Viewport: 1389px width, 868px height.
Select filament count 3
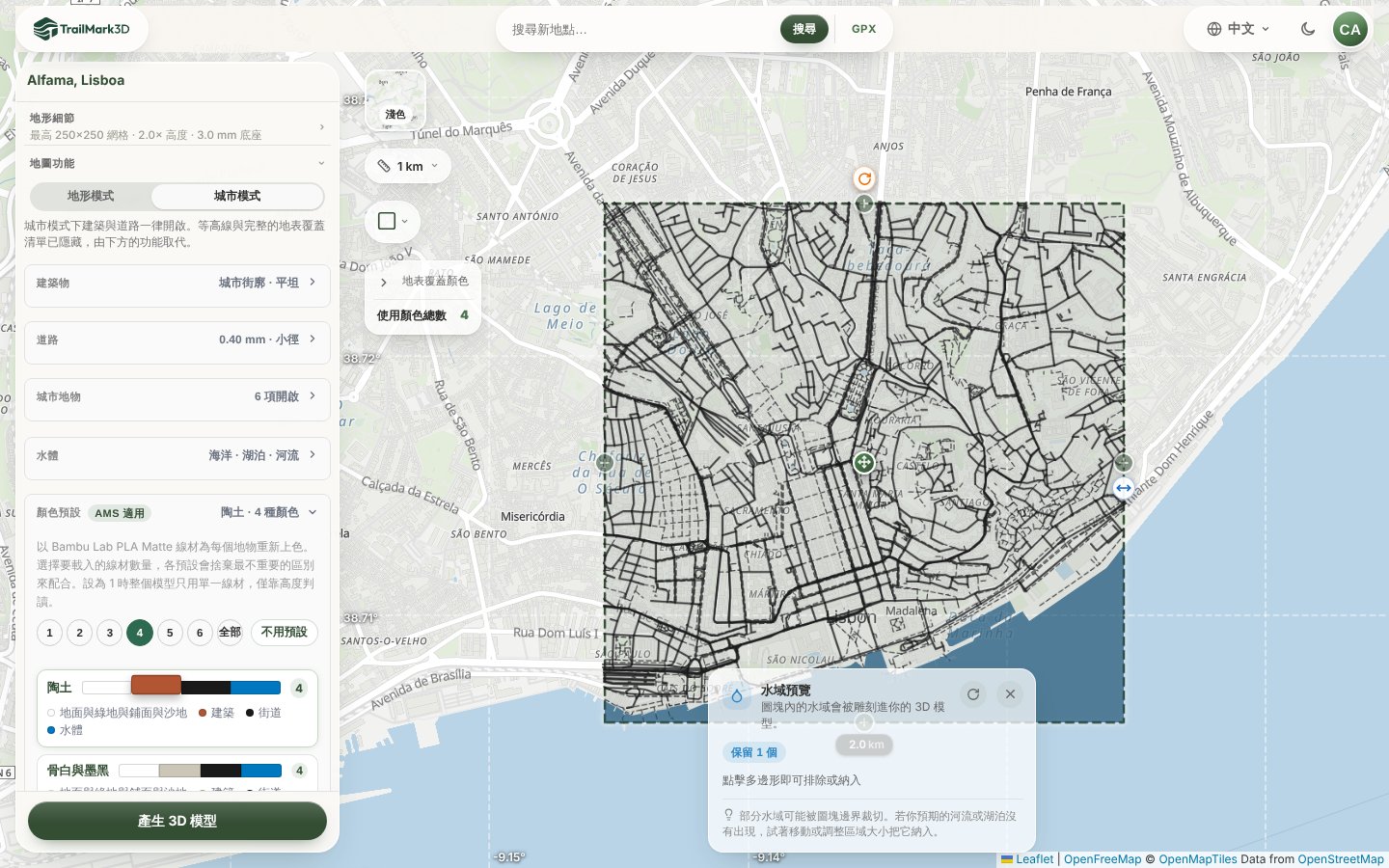110,633
